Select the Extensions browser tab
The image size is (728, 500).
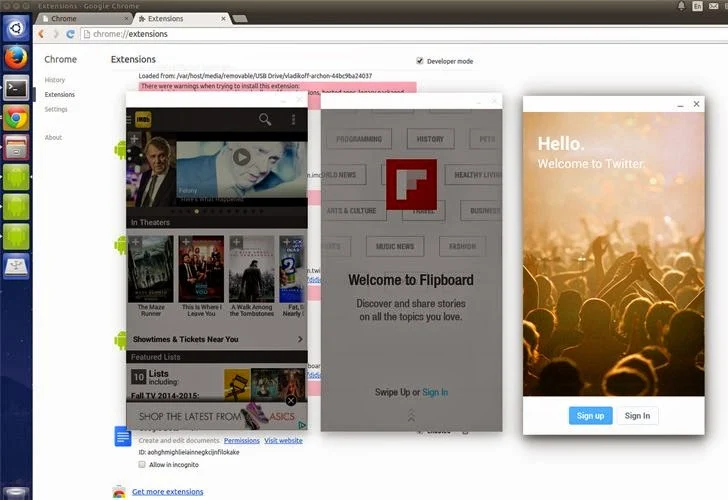(x=181, y=19)
